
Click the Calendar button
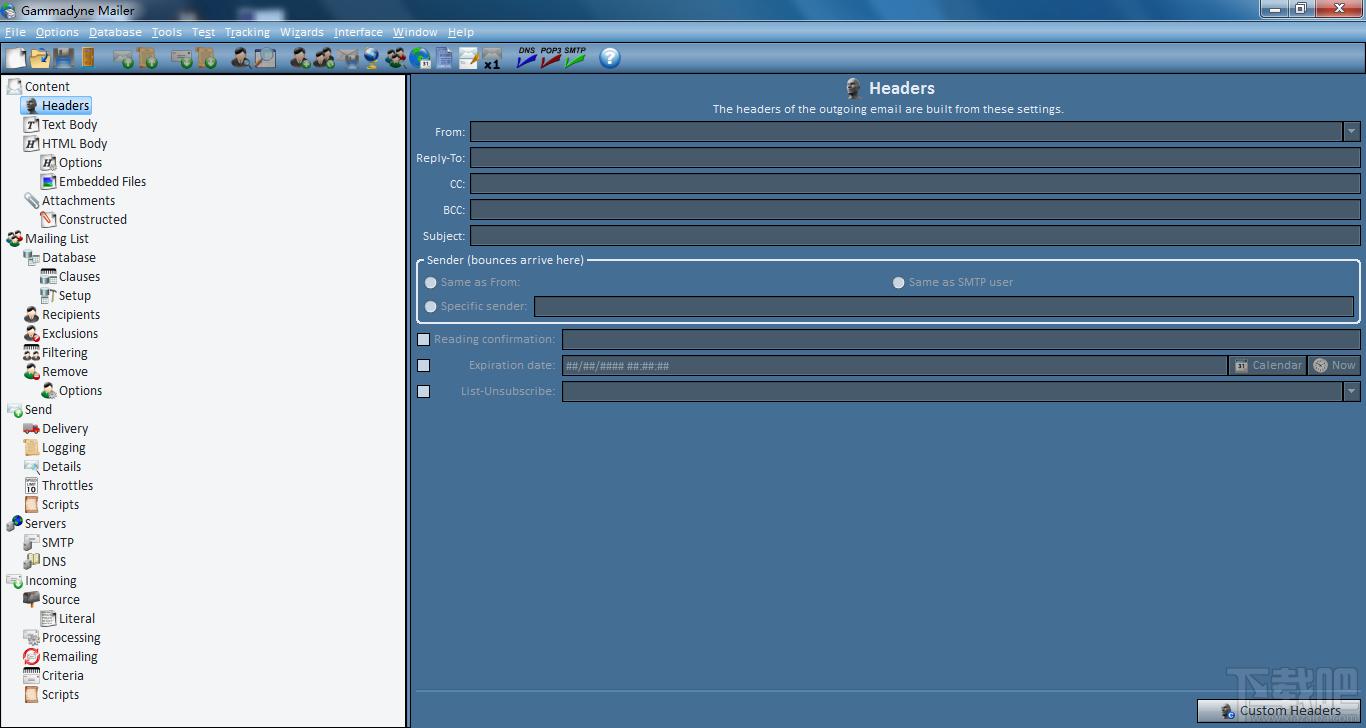pyautogui.click(x=1268, y=365)
